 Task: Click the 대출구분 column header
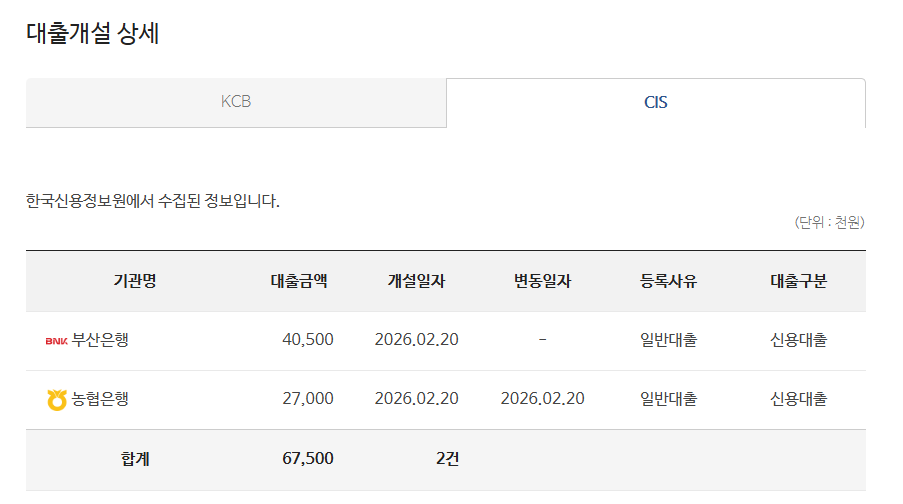[798, 281]
